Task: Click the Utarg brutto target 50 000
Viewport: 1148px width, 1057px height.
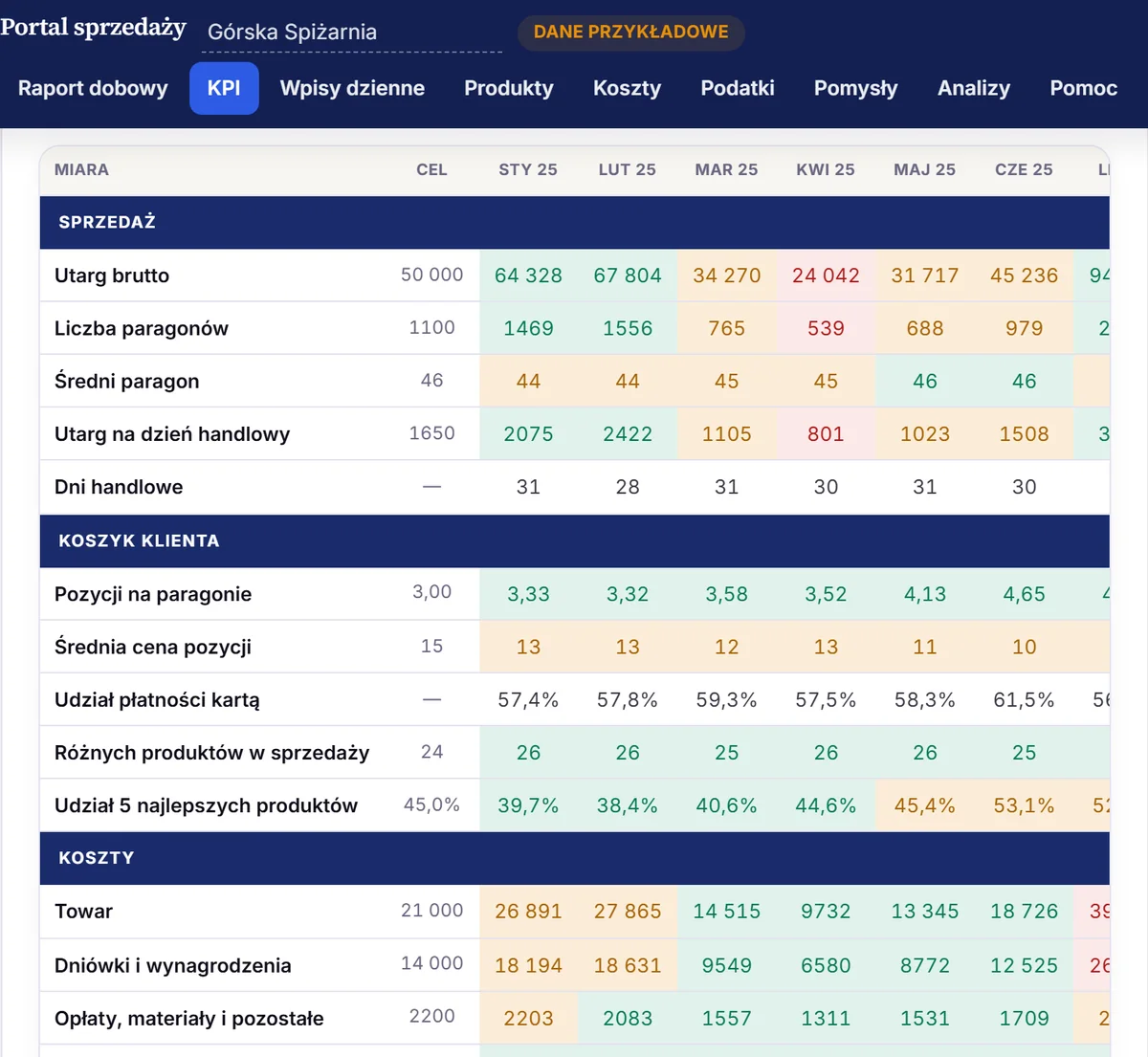Action: point(431,275)
